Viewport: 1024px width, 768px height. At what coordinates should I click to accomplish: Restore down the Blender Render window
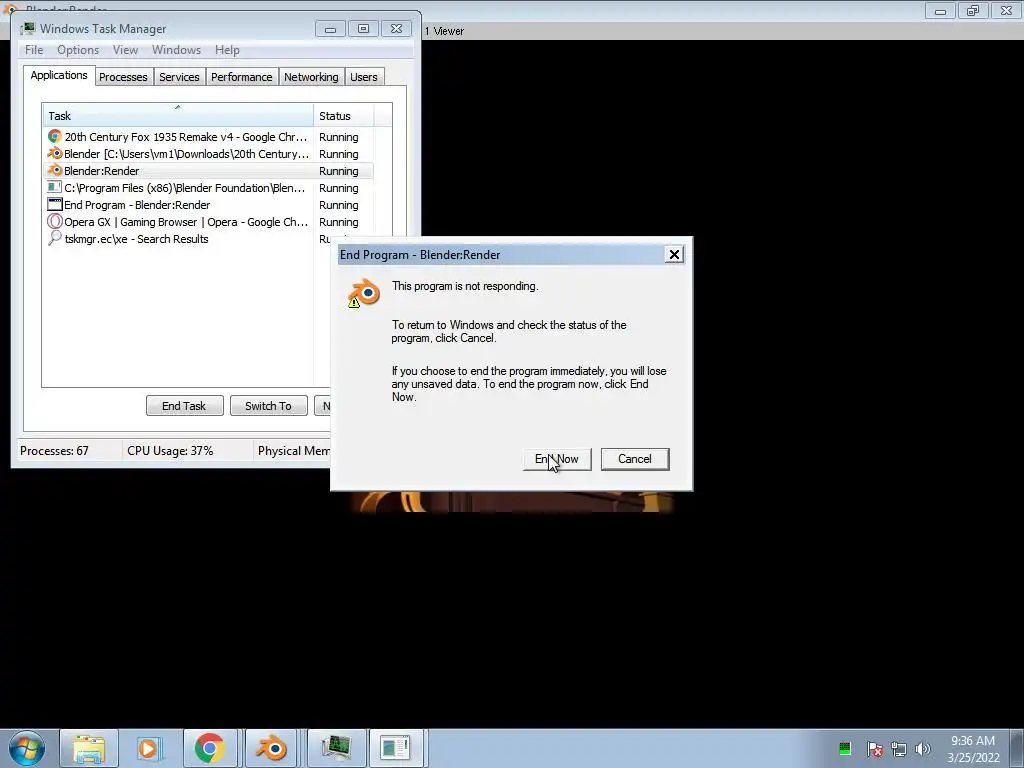click(x=972, y=10)
